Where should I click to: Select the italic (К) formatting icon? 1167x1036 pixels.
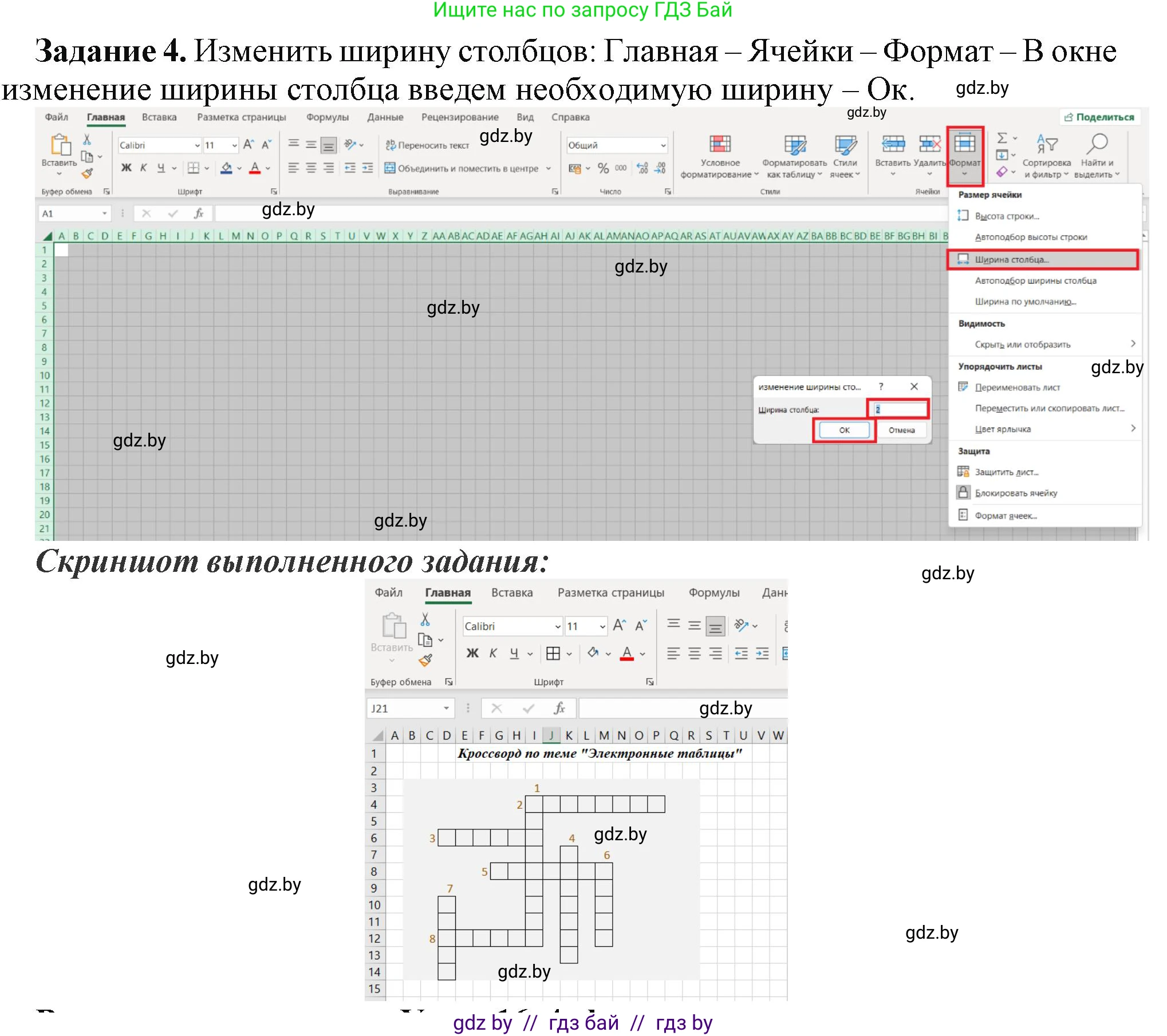click(x=144, y=167)
